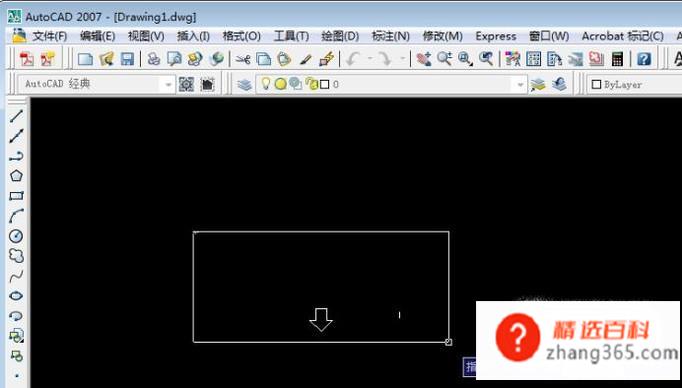
Task: Click the Publish icon
Action: tap(195, 59)
